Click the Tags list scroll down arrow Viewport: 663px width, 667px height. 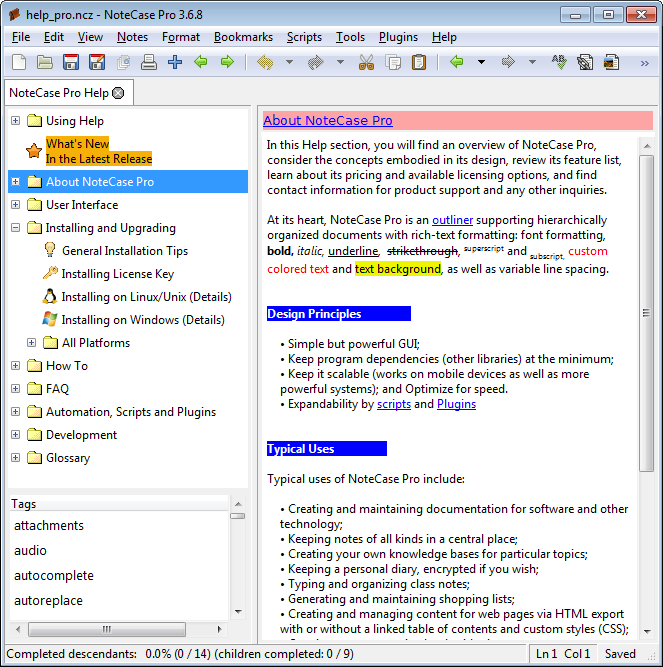[x=238, y=612]
